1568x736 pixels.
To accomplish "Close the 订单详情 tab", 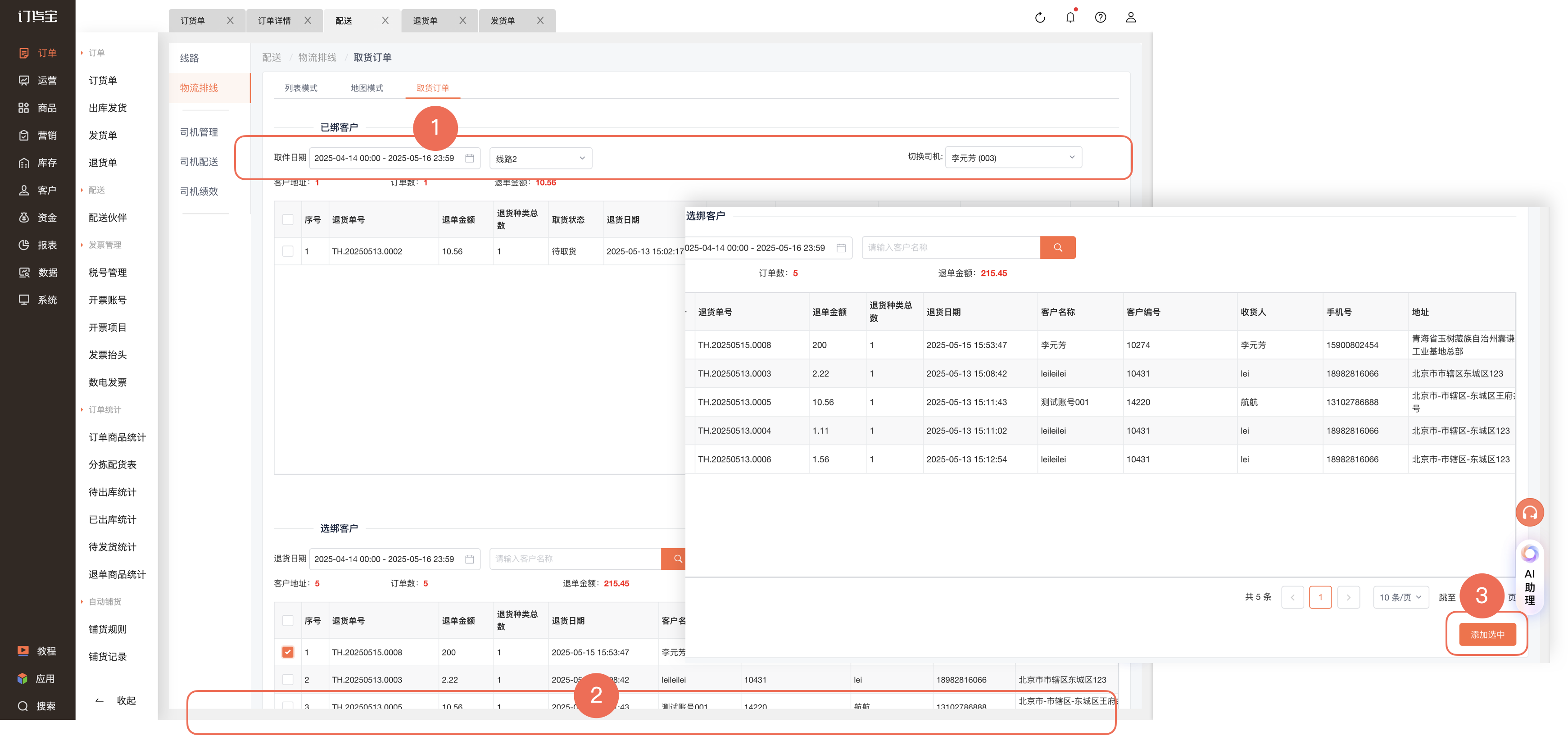I will click(x=308, y=20).
